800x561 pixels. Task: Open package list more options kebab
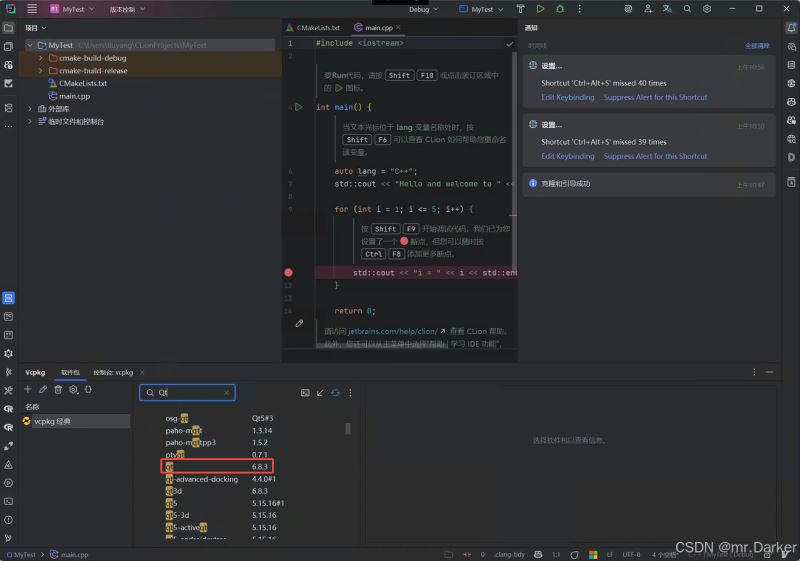pos(350,393)
